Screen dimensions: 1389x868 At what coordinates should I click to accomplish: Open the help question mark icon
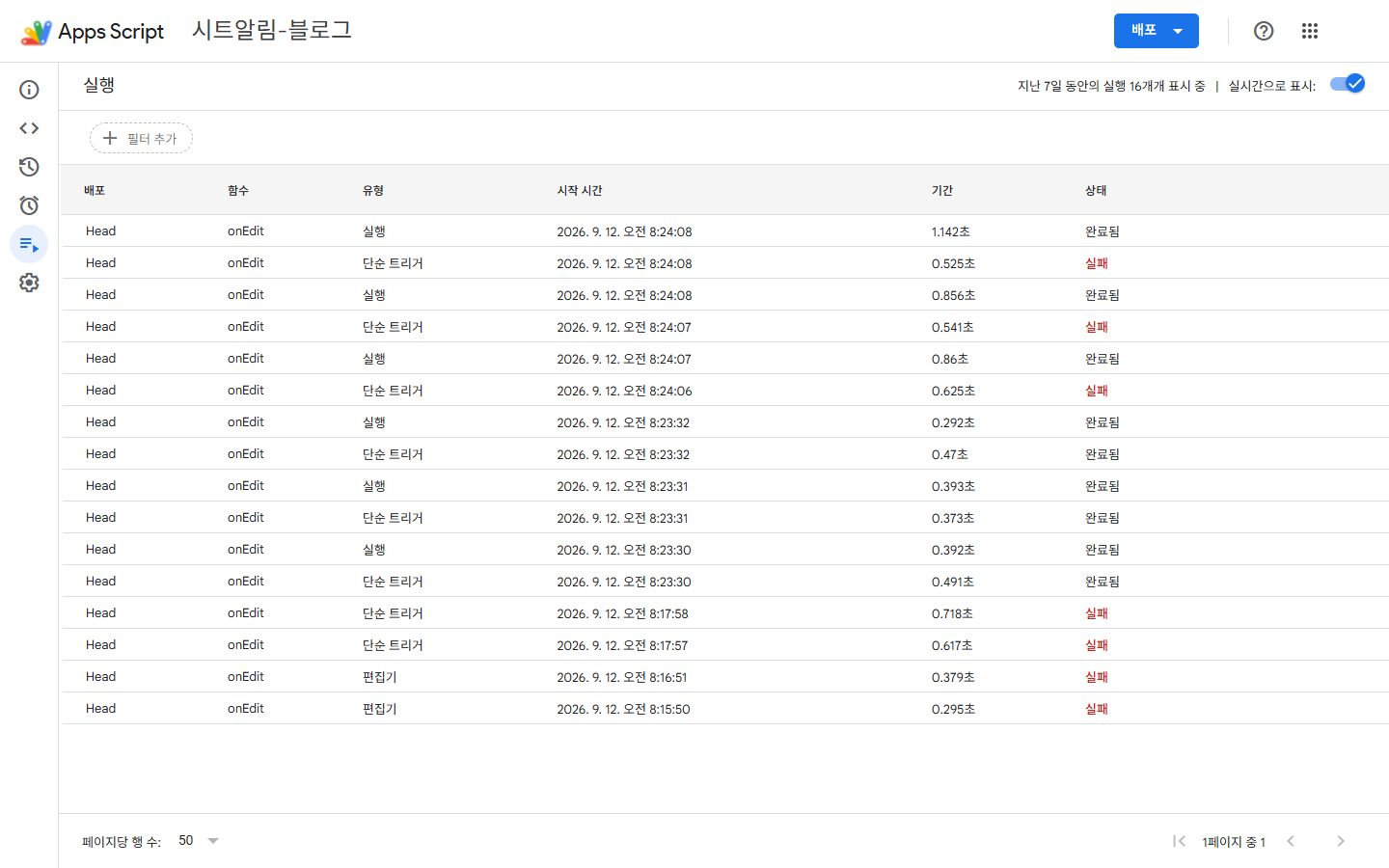click(1264, 31)
